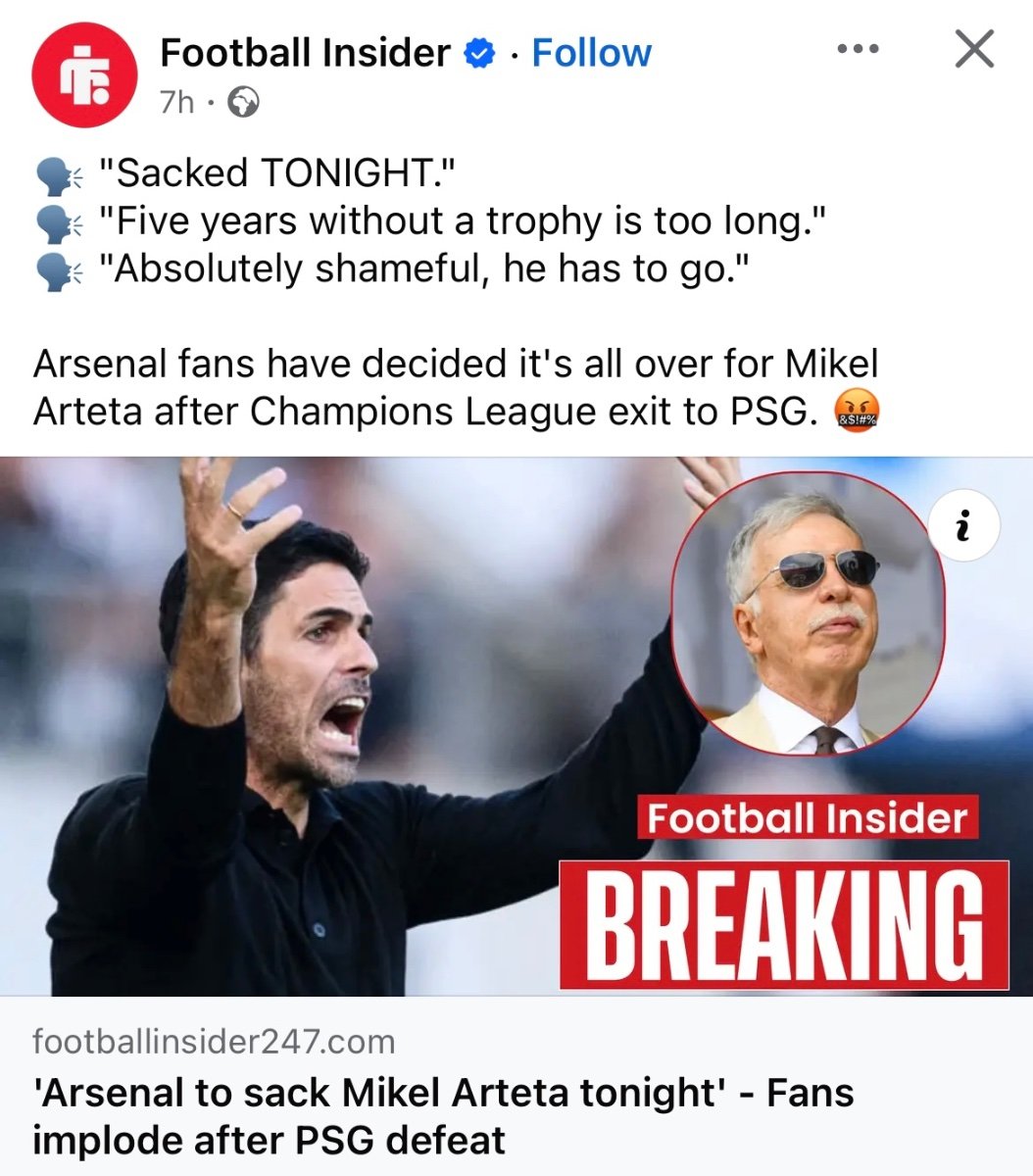Screen dimensions: 1033x1176
Task: Dismiss the post with the X icon
Action: (x=974, y=49)
